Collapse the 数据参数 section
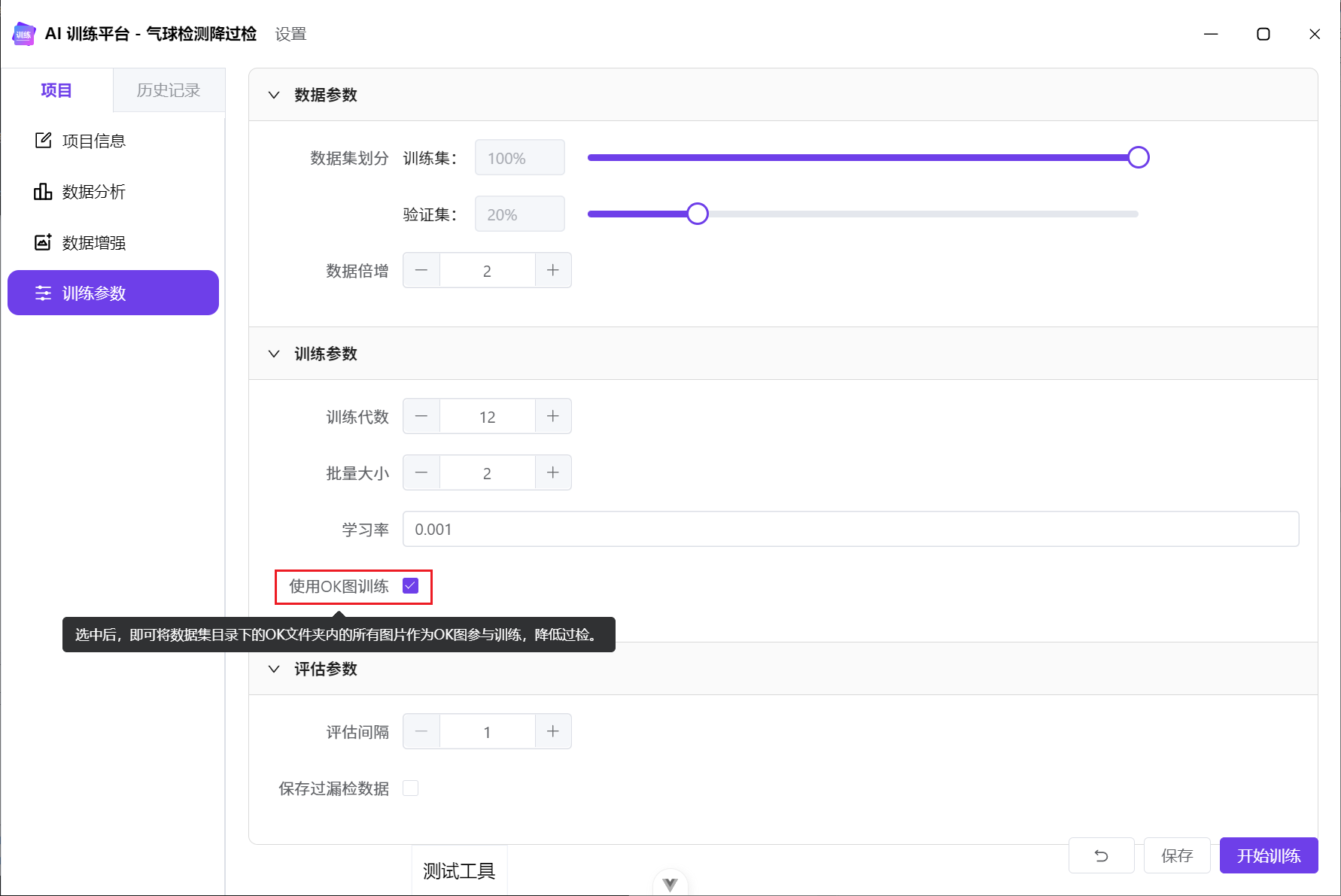The height and width of the screenshot is (896, 1341). [x=274, y=95]
